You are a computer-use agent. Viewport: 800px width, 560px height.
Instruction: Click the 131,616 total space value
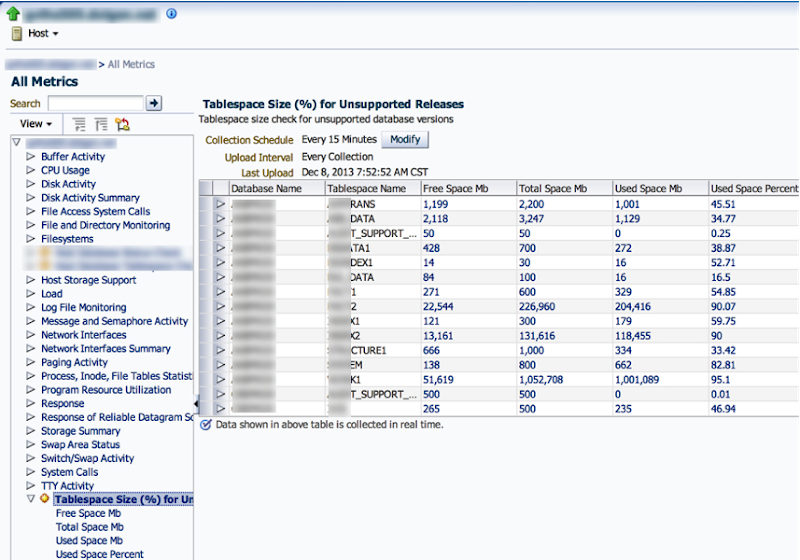(x=537, y=336)
